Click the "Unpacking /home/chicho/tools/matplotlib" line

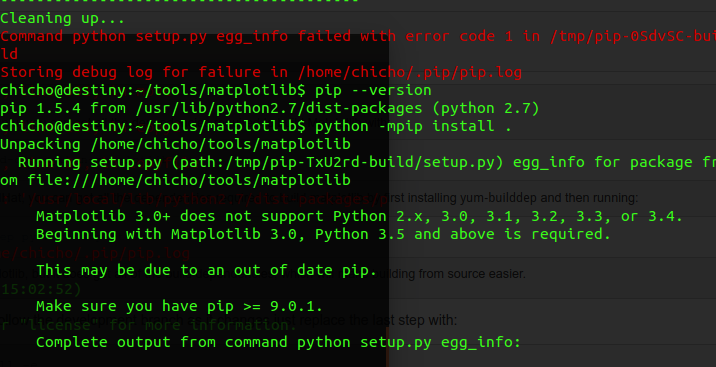click(x=175, y=144)
